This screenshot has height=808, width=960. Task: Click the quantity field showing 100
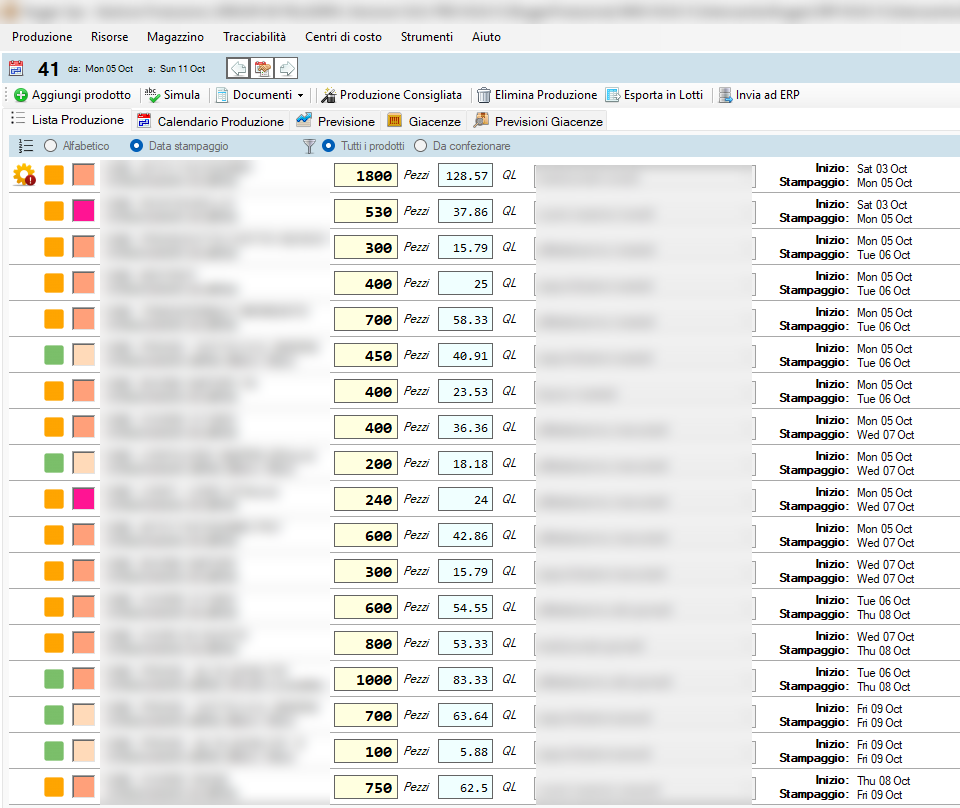pos(366,752)
